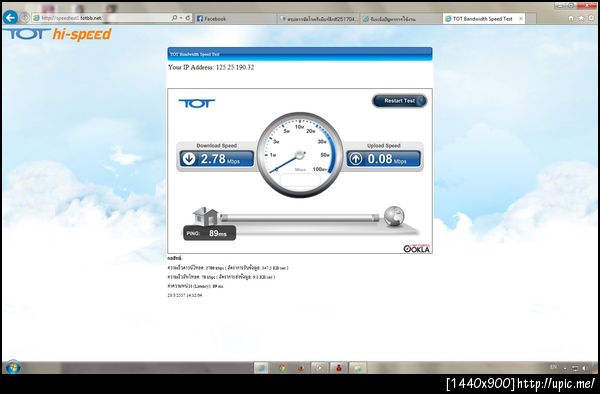This screenshot has height=394, width=600.
Task: Click the result timestamp line
Action: pos(184,295)
